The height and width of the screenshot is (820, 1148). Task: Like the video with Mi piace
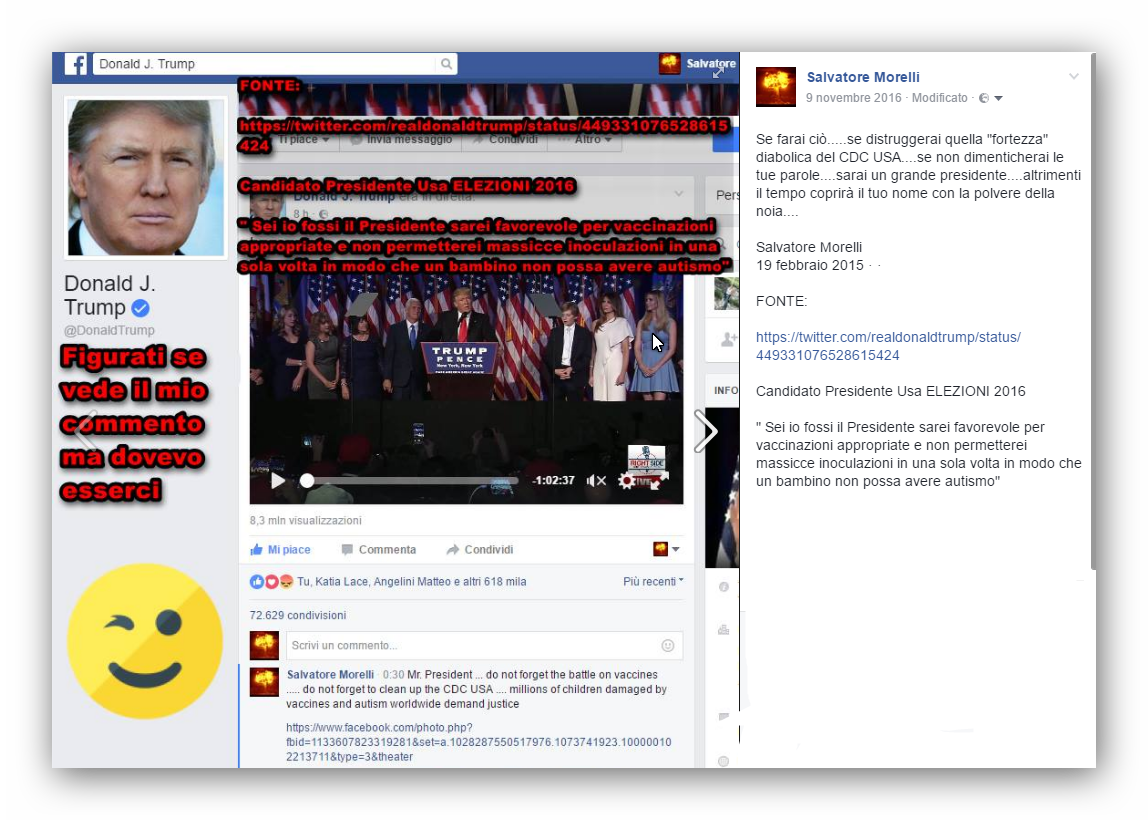click(x=280, y=549)
